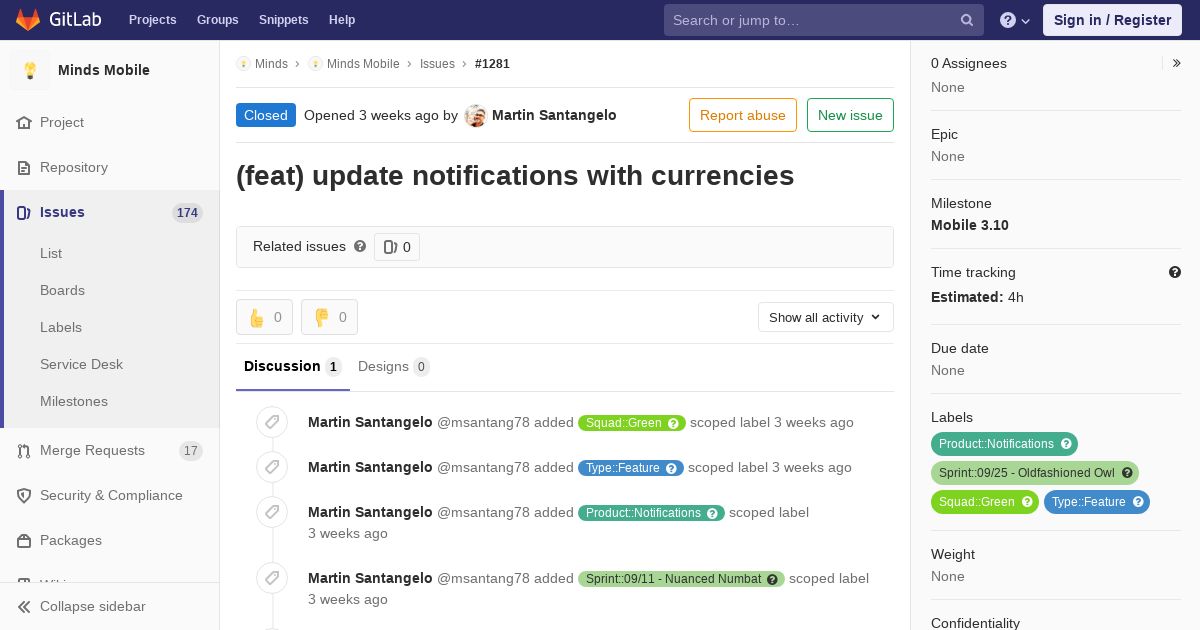Click Minds Mobile breadcrumb link
Image resolution: width=1200 pixels, height=630 pixels.
point(363,63)
